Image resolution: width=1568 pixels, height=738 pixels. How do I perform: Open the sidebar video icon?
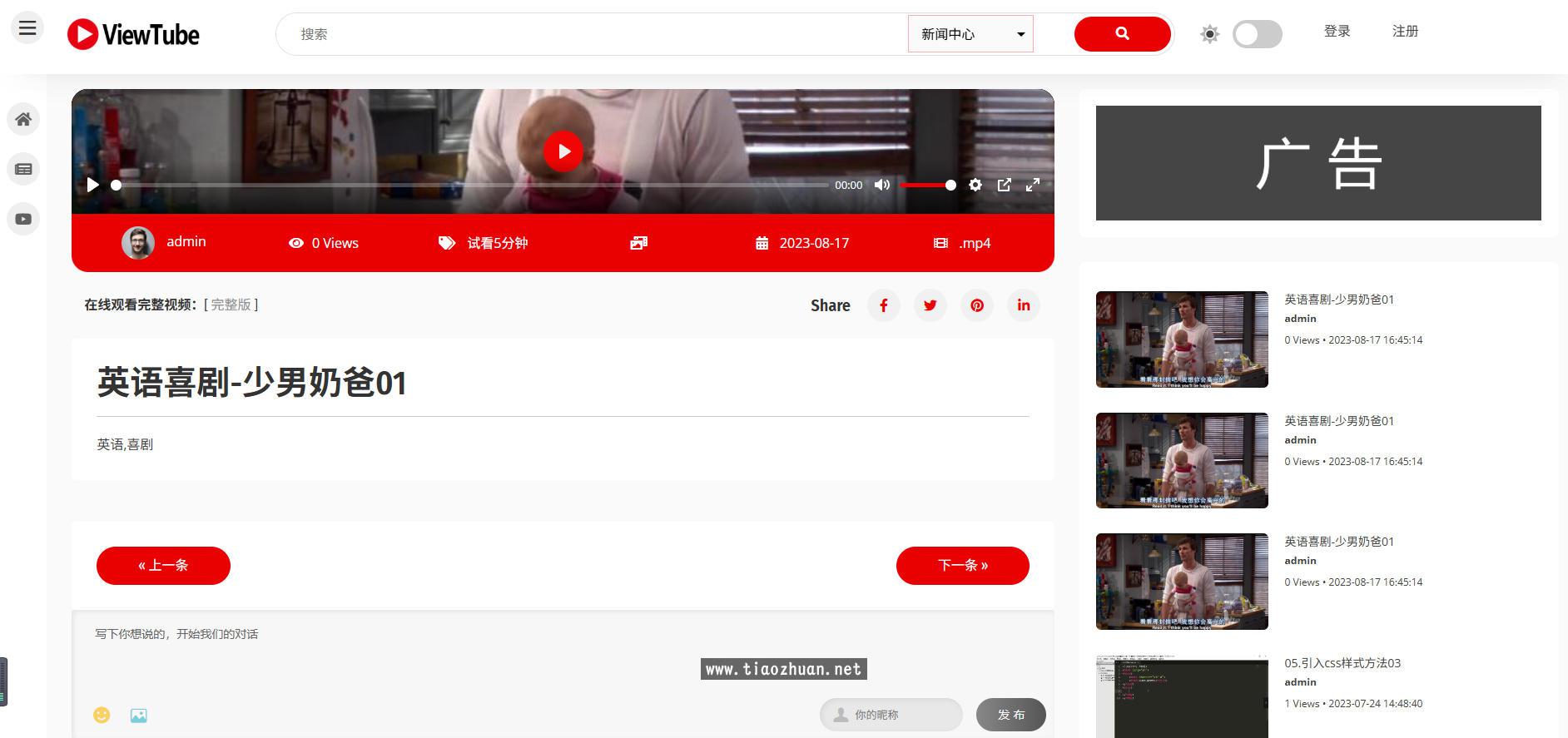coord(23,219)
